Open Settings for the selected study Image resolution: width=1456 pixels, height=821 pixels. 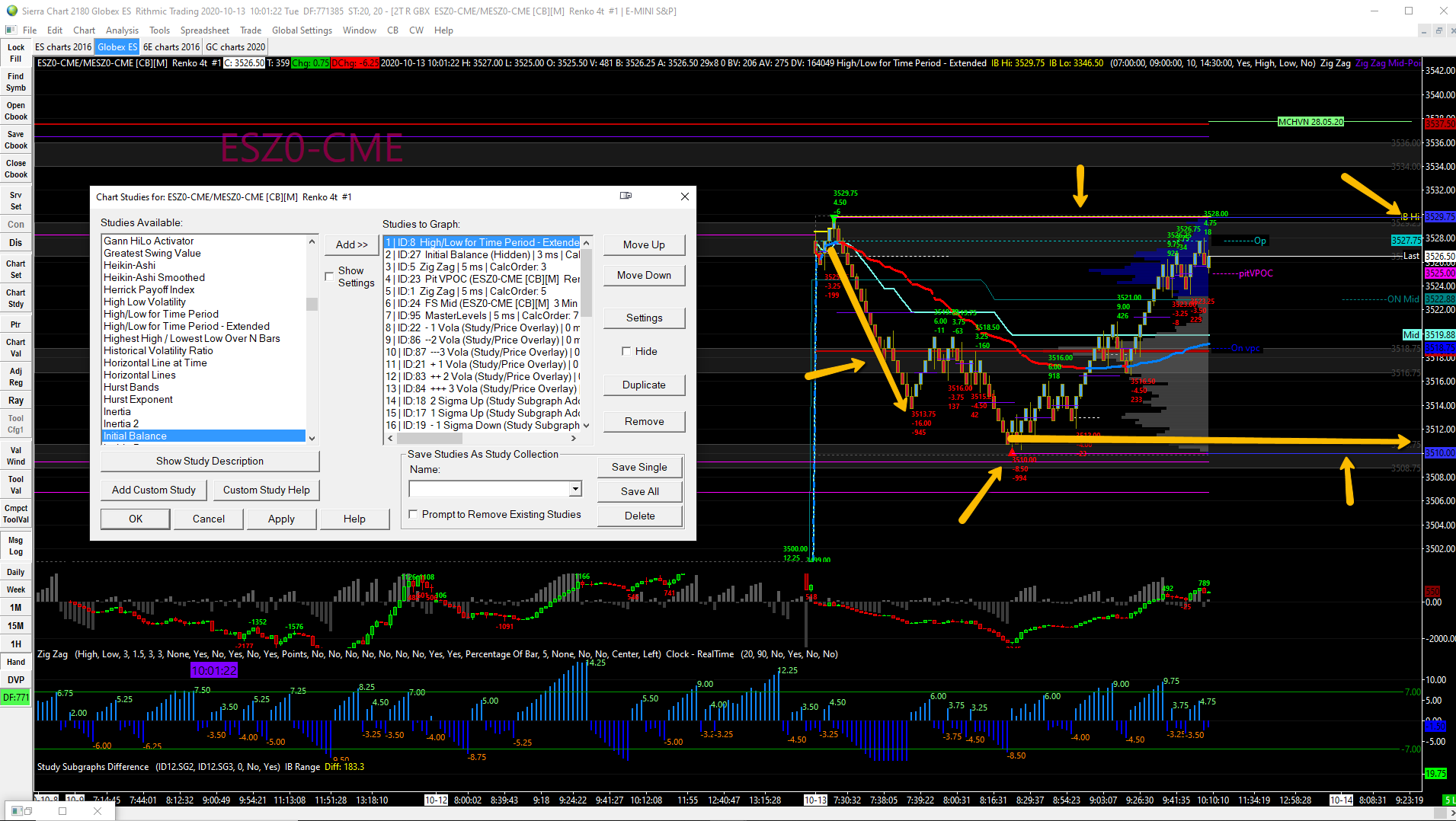[x=644, y=318]
